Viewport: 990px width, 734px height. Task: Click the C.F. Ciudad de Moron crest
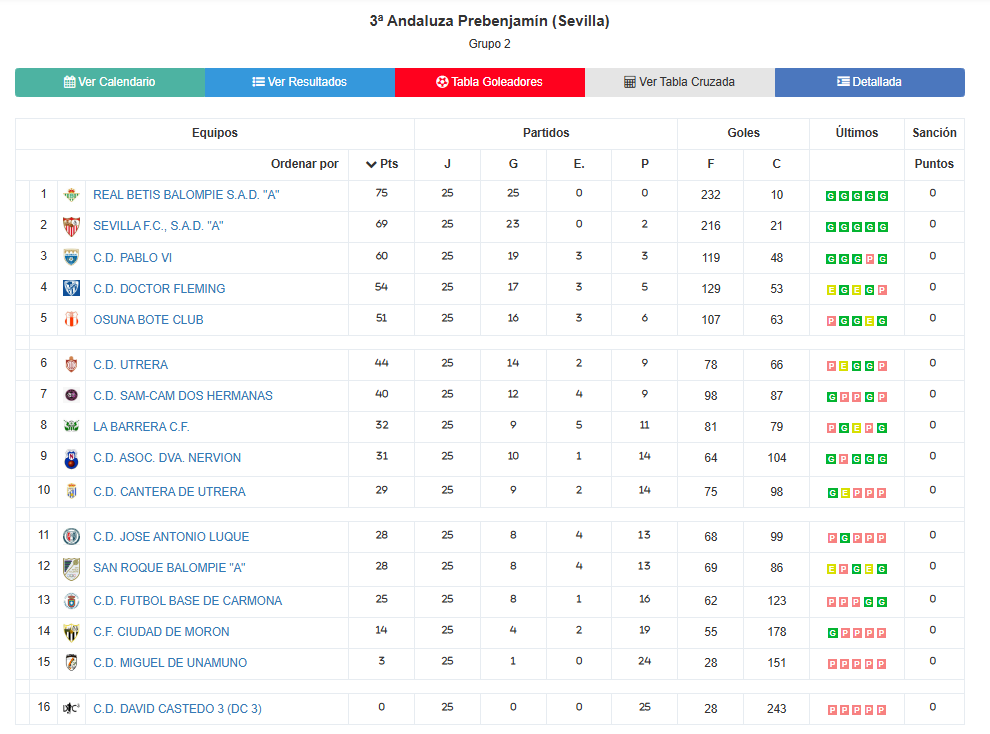coord(71,632)
